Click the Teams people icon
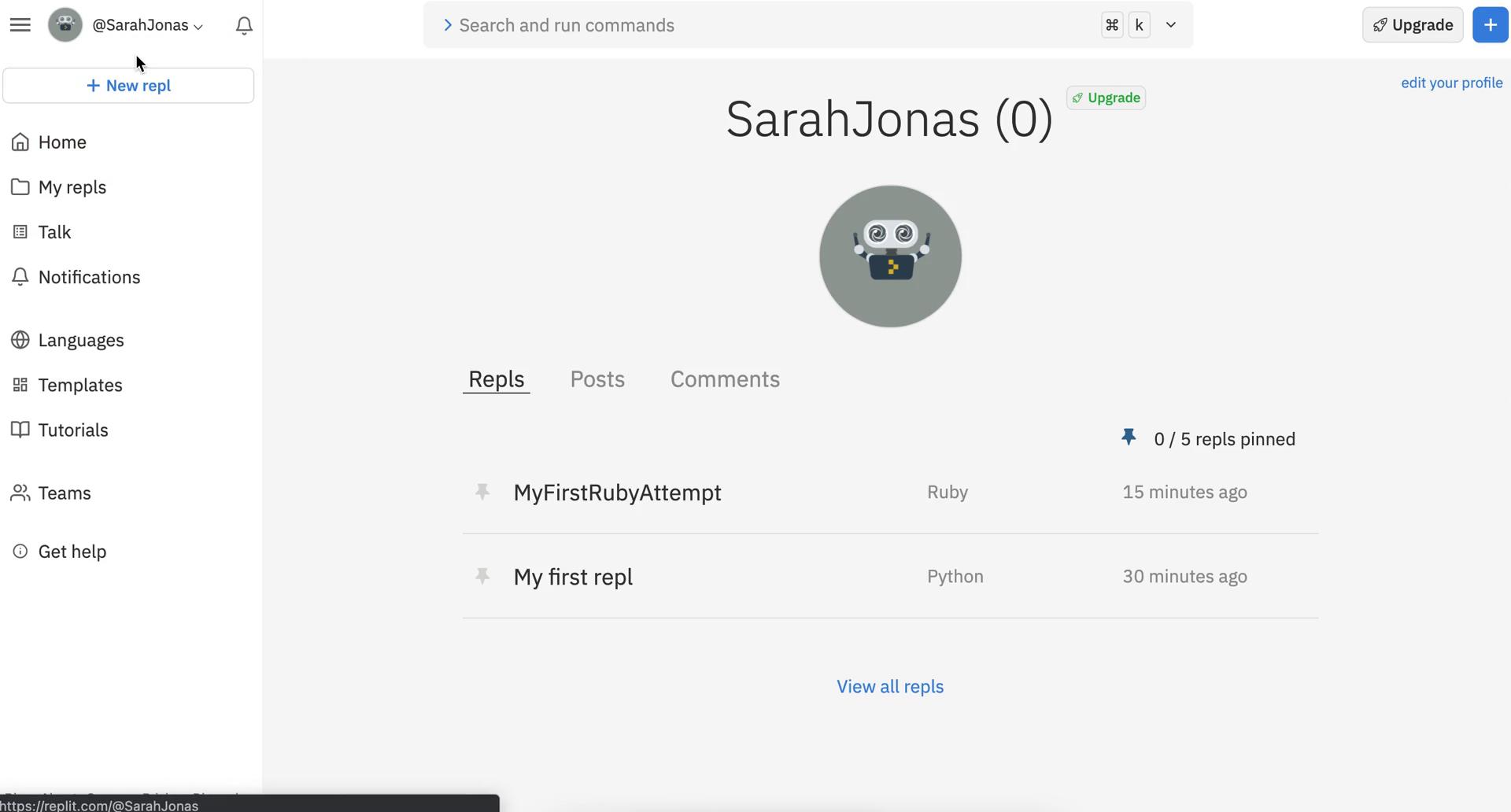 click(20, 493)
